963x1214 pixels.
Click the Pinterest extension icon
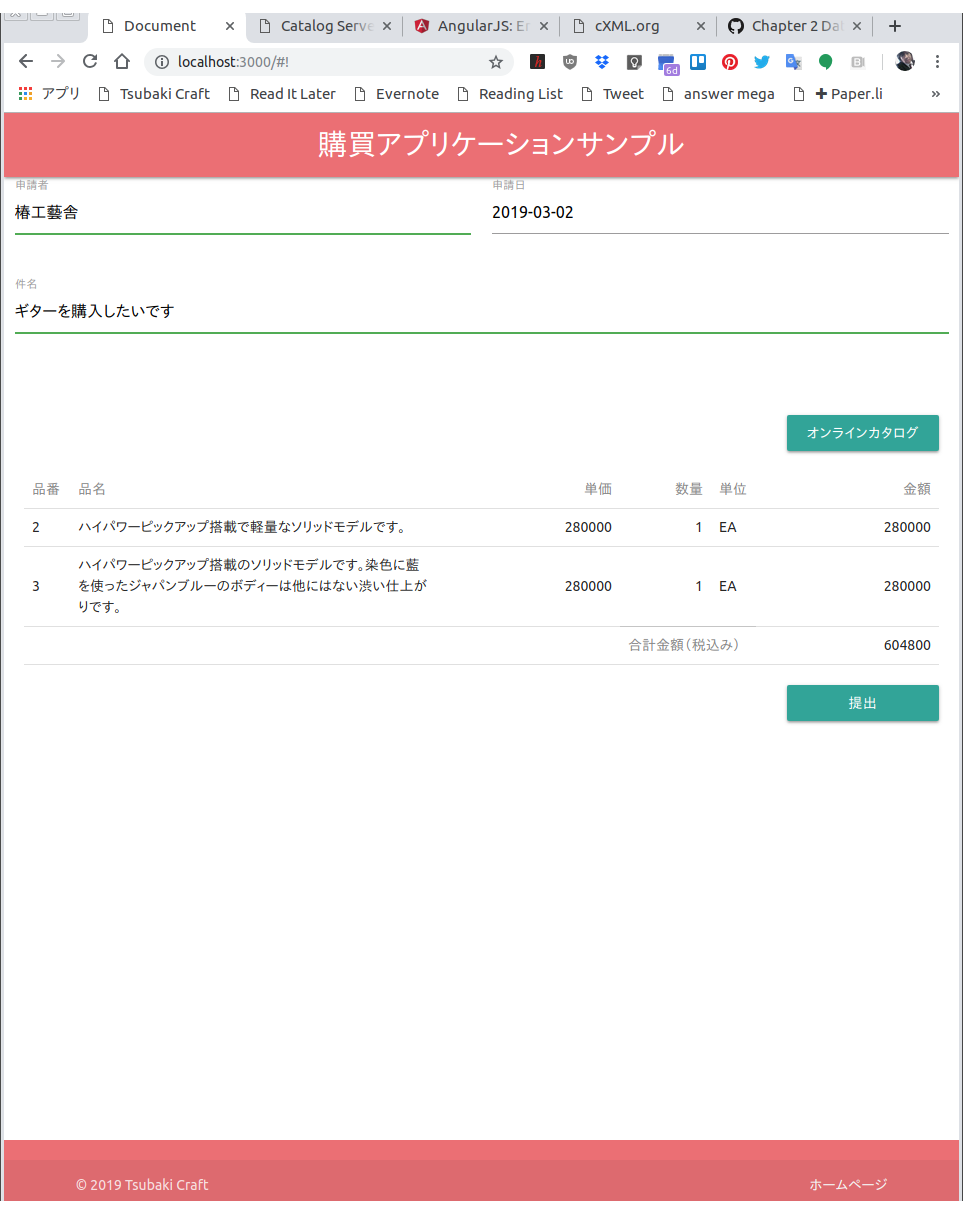(x=729, y=61)
